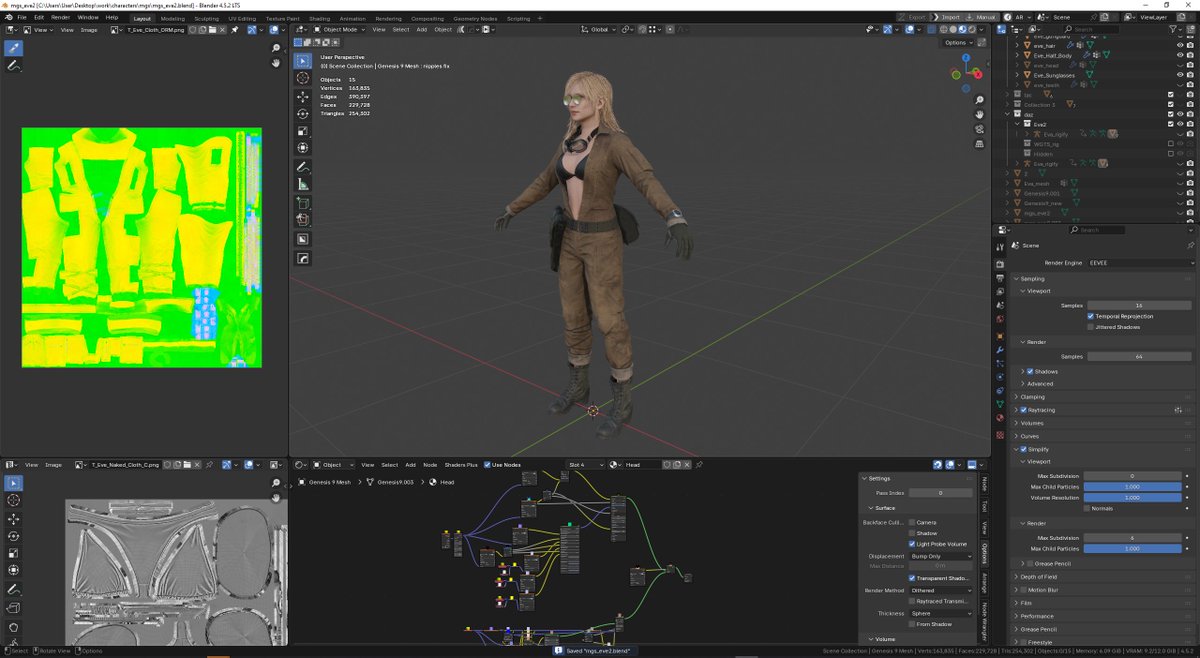The image size is (1200, 658).
Task: Switch to the Modeling workspace tab
Action: pos(173,18)
